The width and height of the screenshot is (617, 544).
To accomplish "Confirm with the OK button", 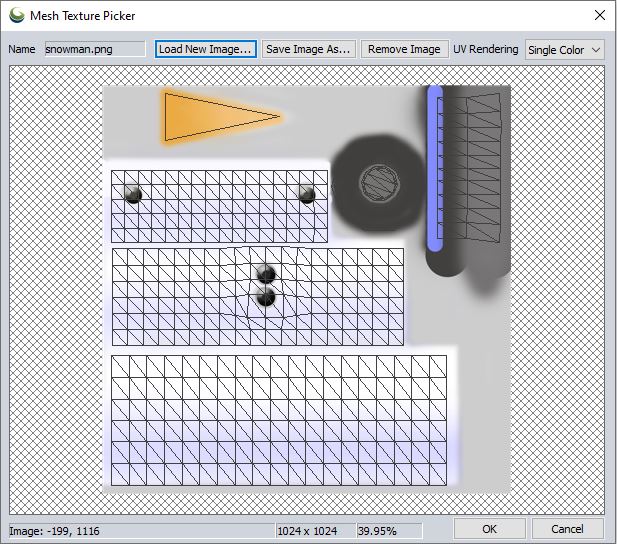I will tap(489, 528).
